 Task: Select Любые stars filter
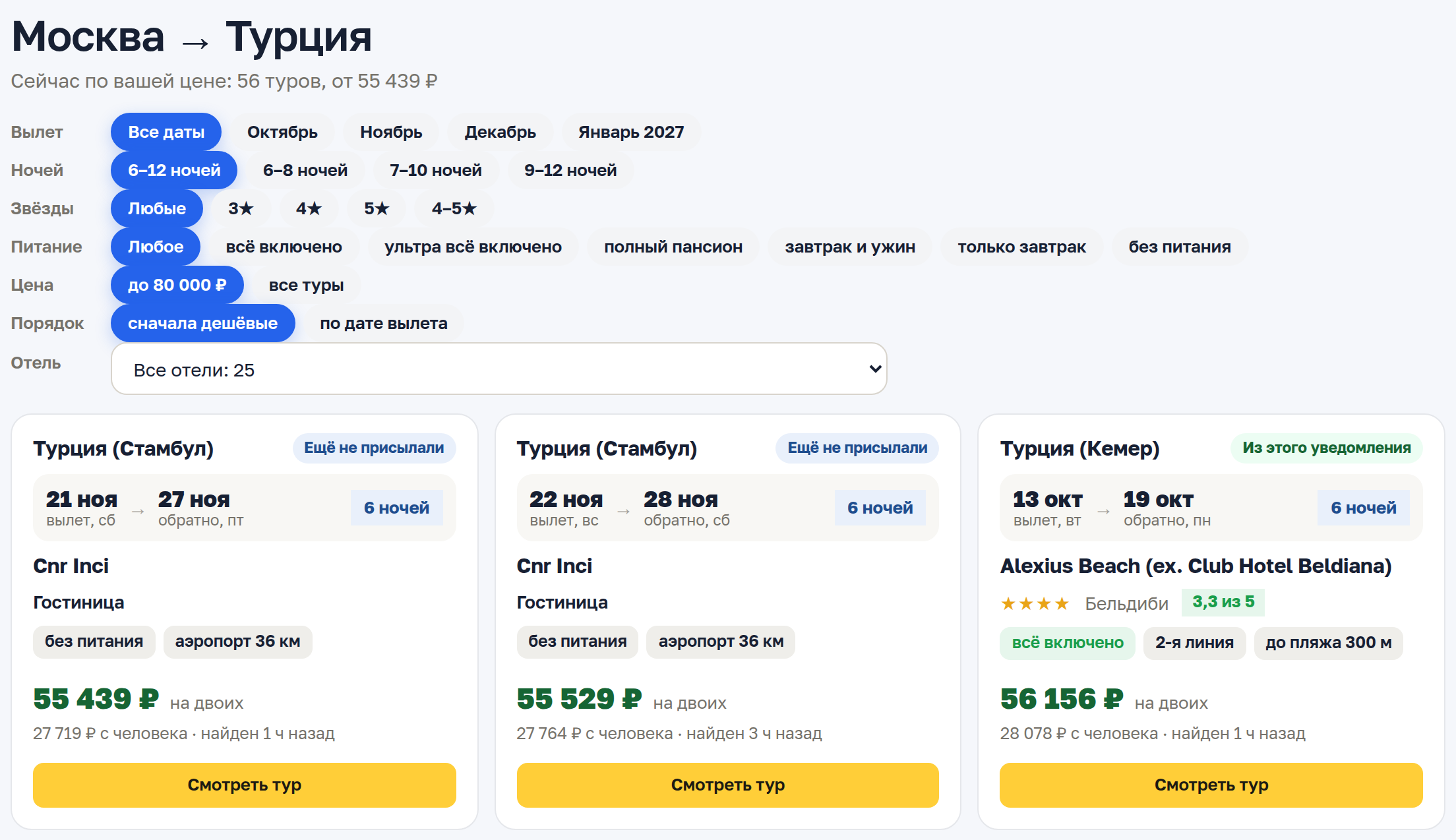(x=157, y=208)
